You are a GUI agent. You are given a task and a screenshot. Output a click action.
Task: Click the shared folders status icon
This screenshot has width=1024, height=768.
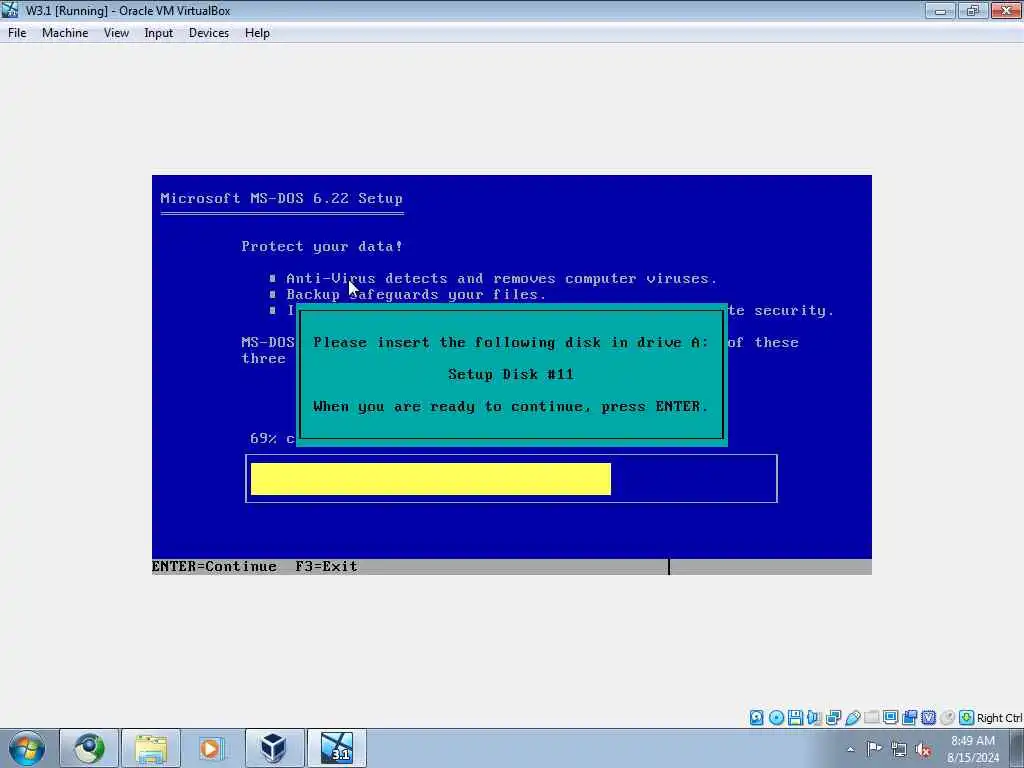(x=871, y=718)
